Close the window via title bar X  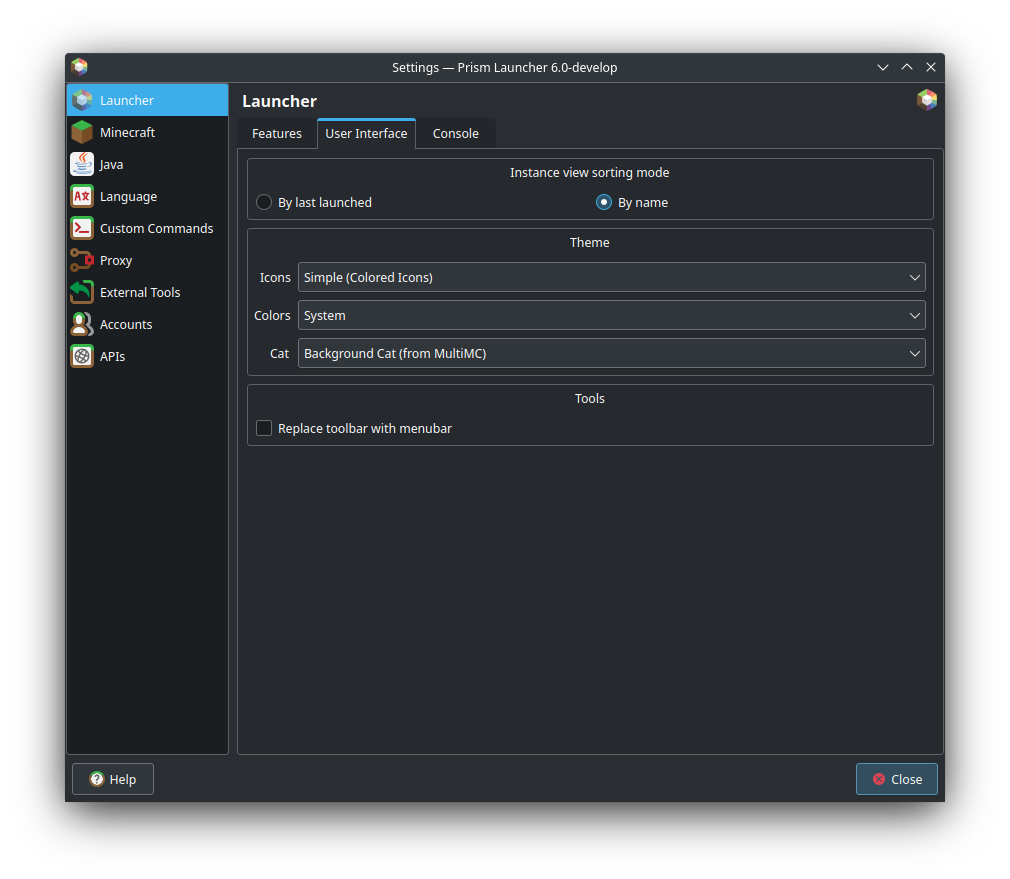[x=931, y=67]
